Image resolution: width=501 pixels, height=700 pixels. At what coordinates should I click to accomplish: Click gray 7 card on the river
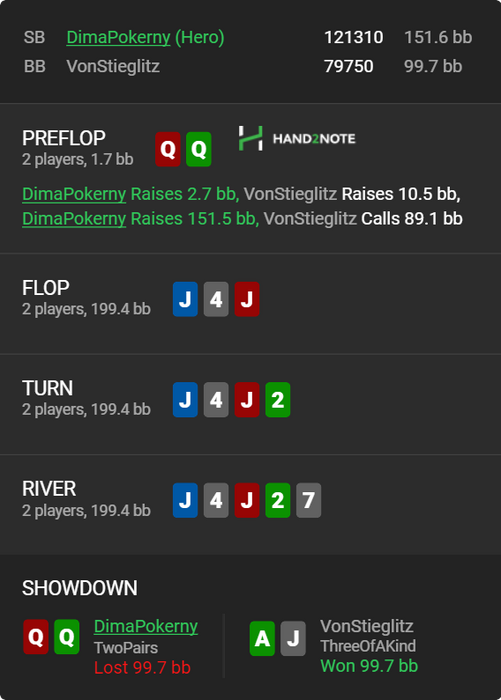309,500
